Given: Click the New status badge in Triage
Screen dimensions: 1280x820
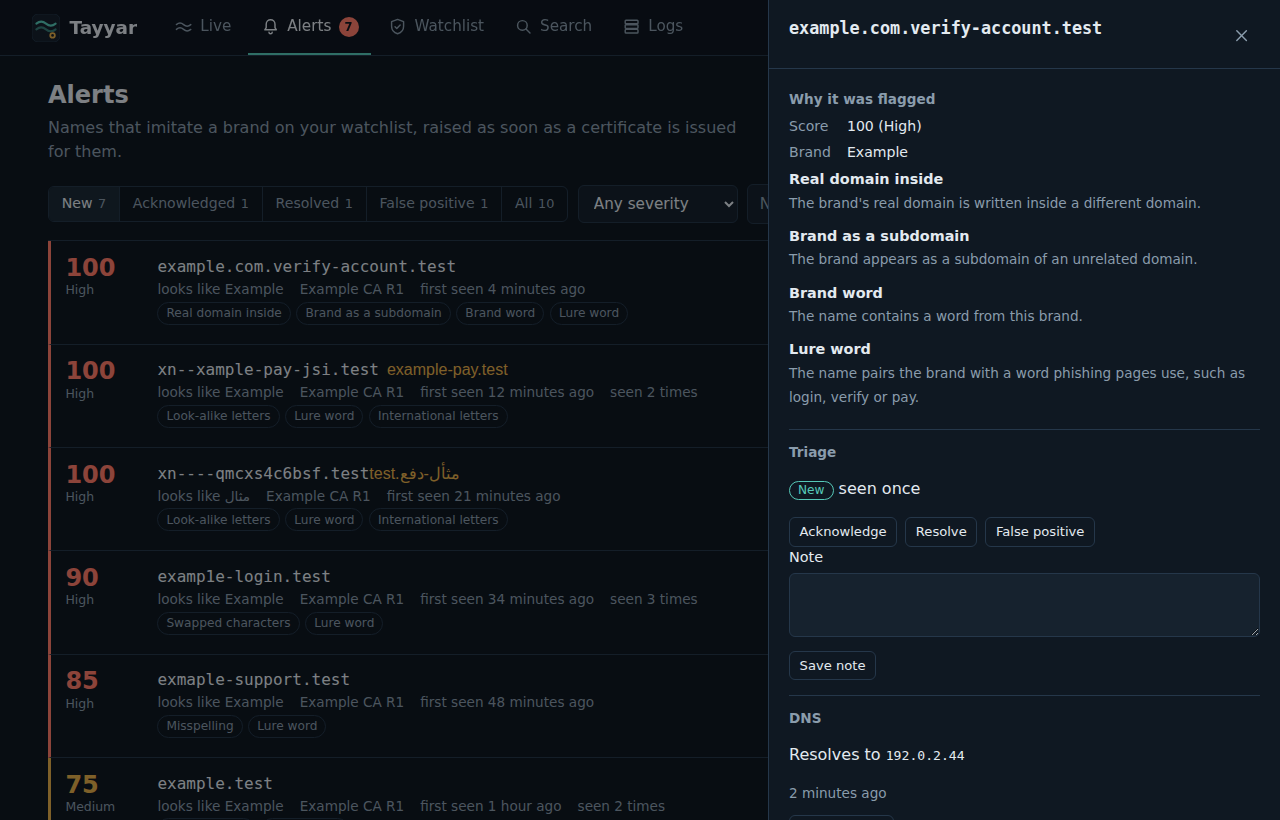Looking at the screenshot, I should [811, 490].
